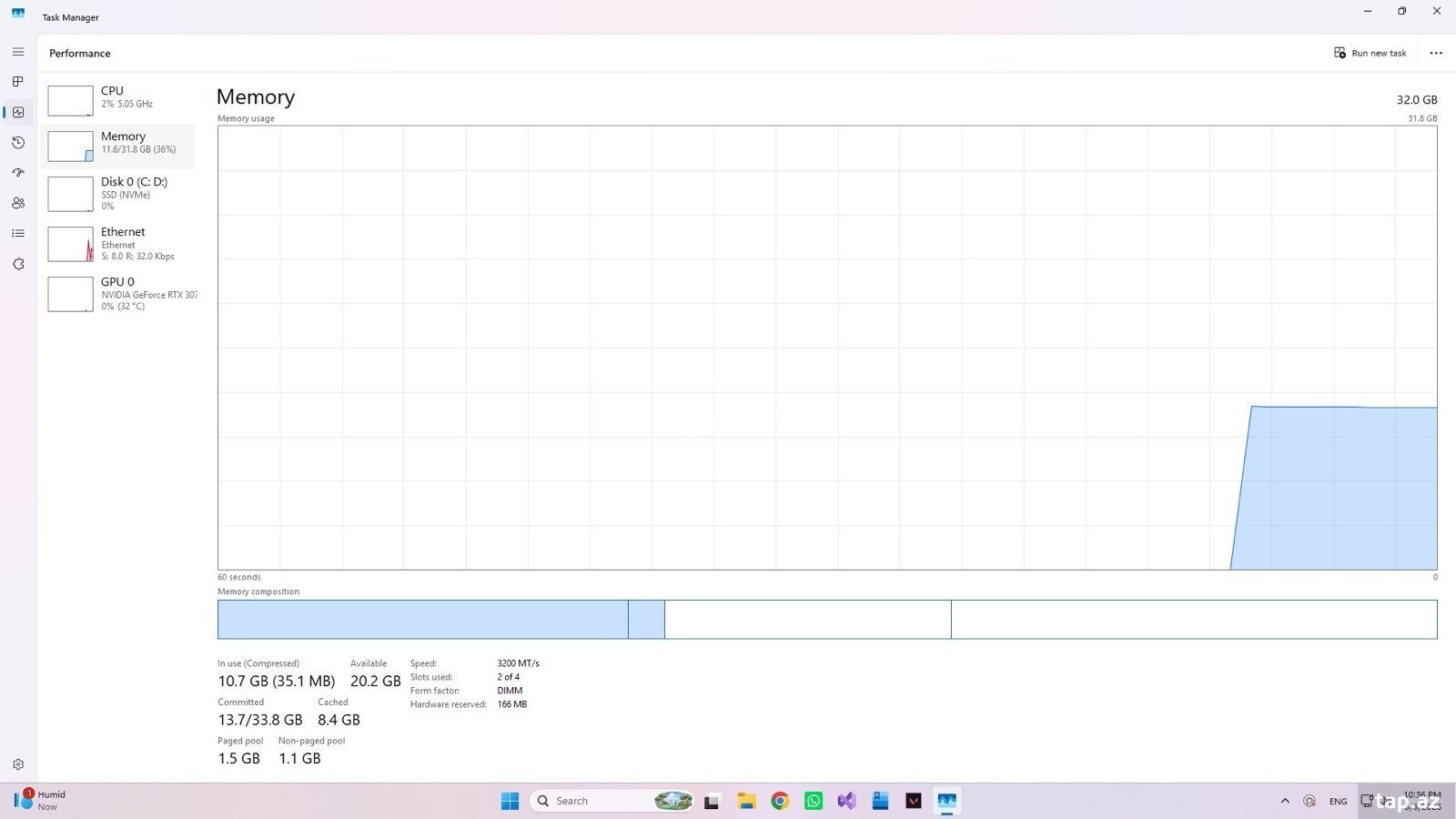Open the Humid weather widget on taskbar
The image size is (1456, 819).
(x=41, y=800)
